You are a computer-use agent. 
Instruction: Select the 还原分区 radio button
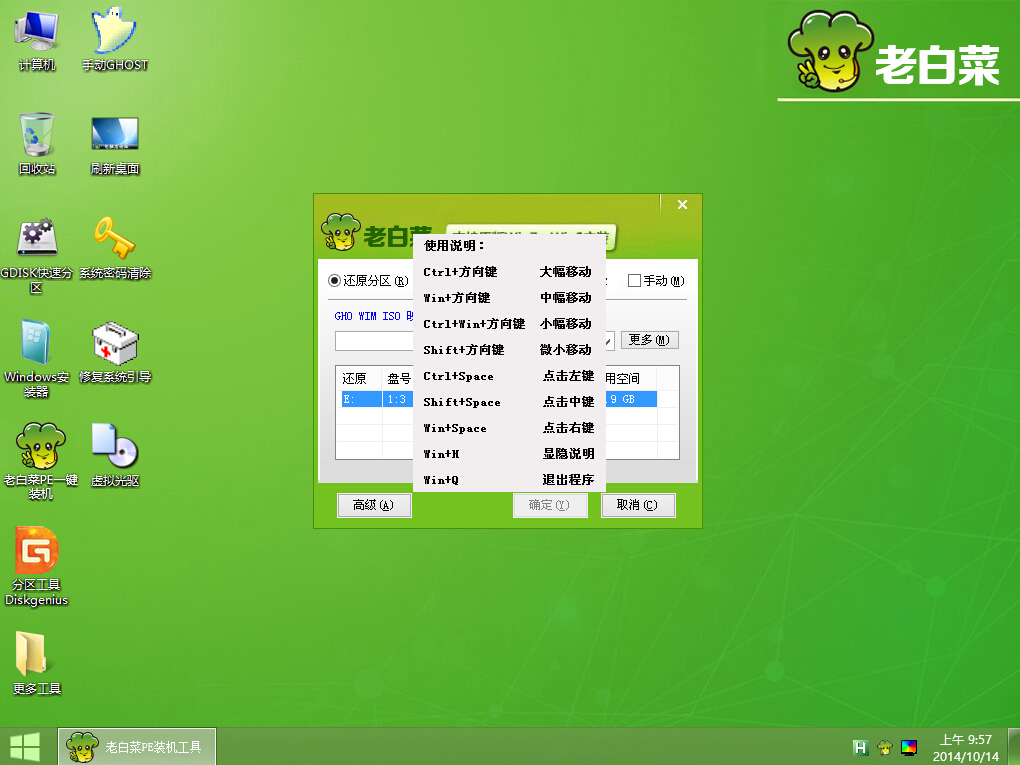[x=335, y=281]
